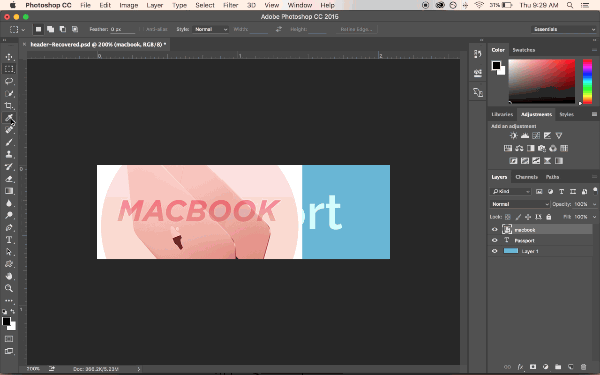The height and width of the screenshot is (375, 600).
Task: Select the Zoom tool in toolbar
Action: pyautogui.click(x=9, y=289)
